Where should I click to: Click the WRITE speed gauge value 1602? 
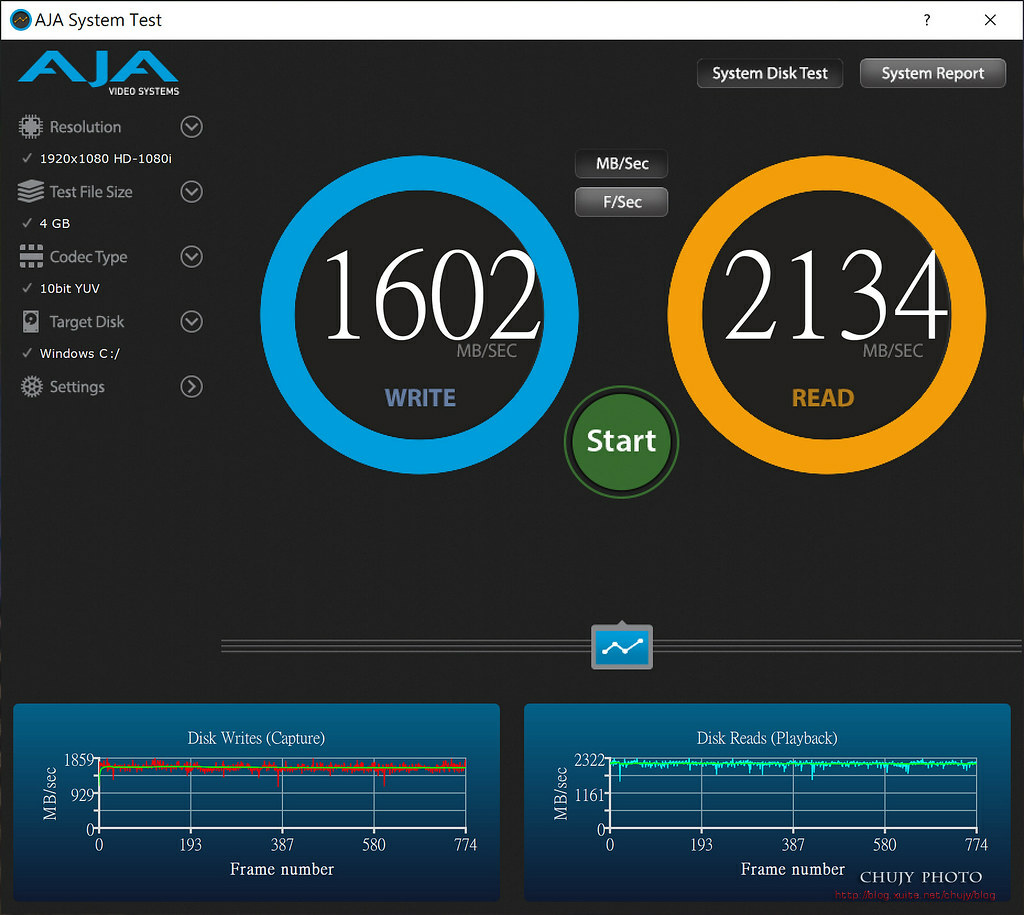[x=432, y=295]
